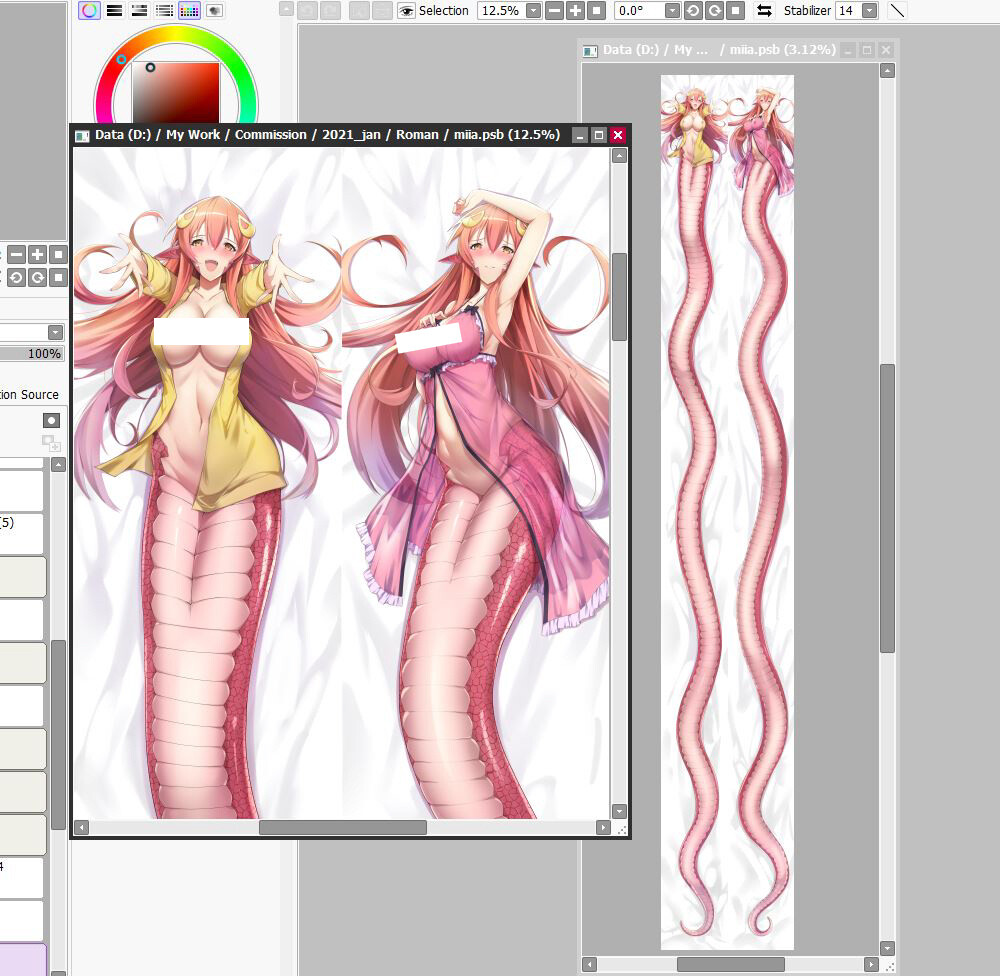Flip the view horizontally
Viewport: 1000px width, 976px height.
pyautogui.click(x=763, y=11)
